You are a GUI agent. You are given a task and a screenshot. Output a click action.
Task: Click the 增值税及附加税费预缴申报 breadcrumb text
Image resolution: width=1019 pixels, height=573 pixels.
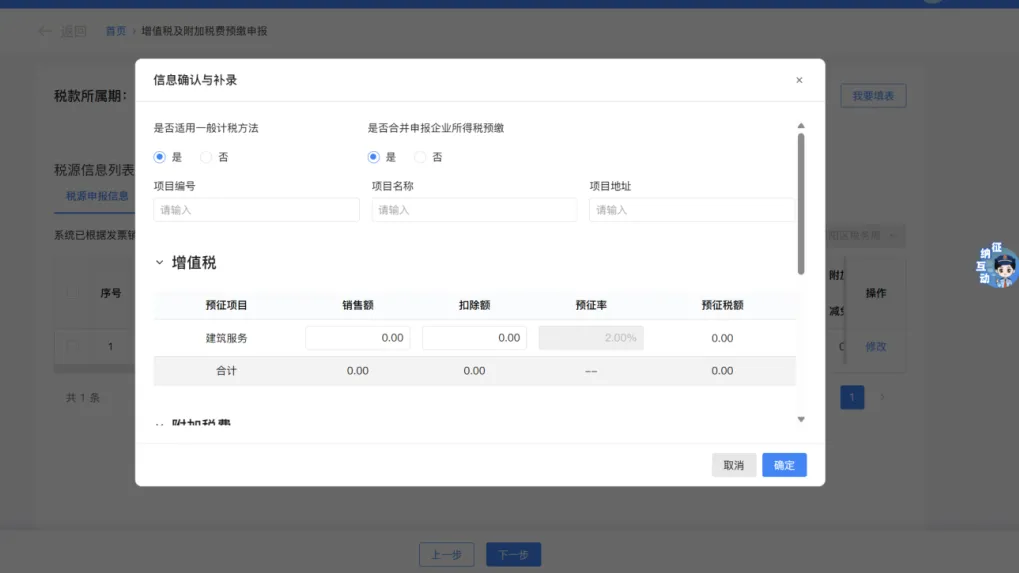(204, 31)
